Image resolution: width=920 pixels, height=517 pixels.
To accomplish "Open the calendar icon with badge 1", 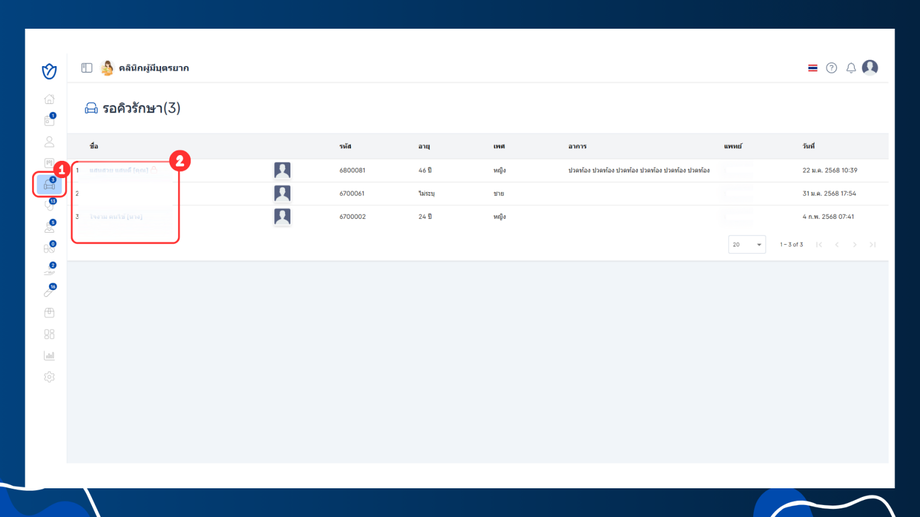I will coord(49,120).
